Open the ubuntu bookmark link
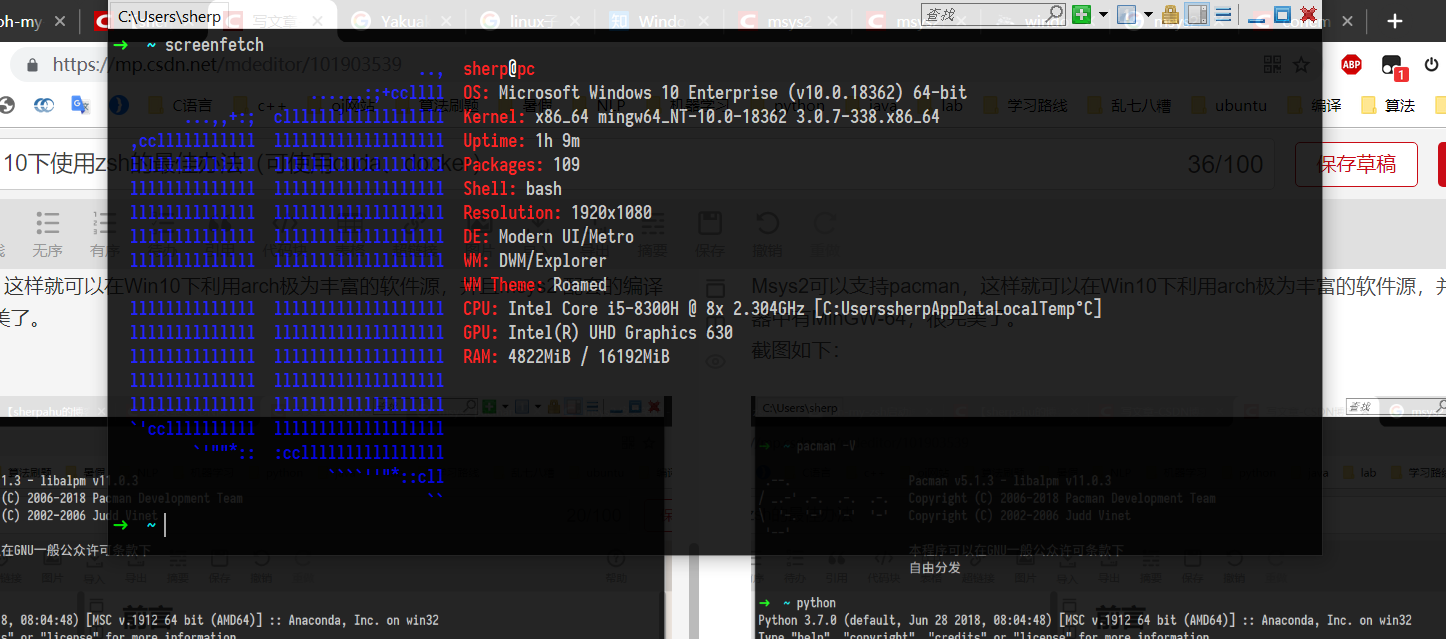The image size is (1446, 639). pos(1240,105)
